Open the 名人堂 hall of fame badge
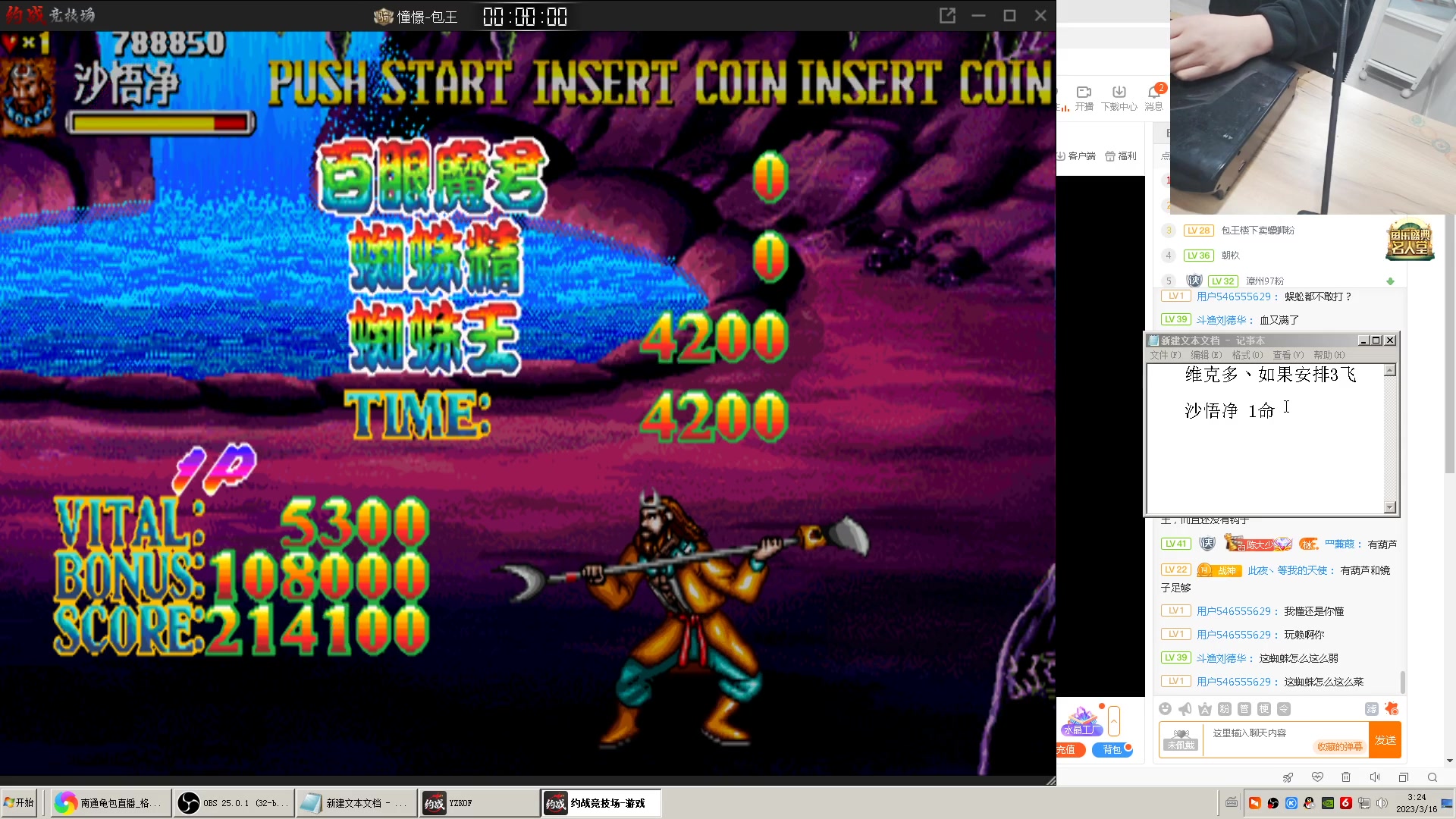Image resolution: width=1456 pixels, height=819 pixels. click(1410, 240)
